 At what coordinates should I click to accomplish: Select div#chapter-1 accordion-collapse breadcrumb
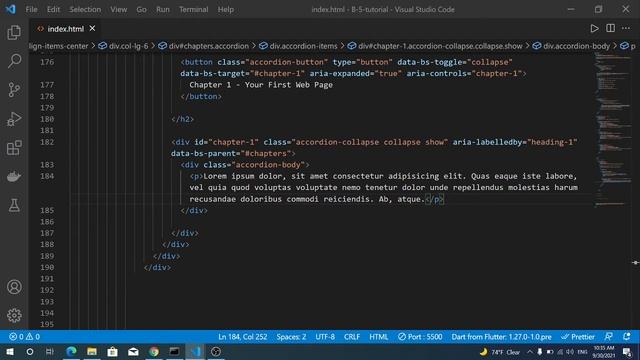pyautogui.click(x=435, y=46)
